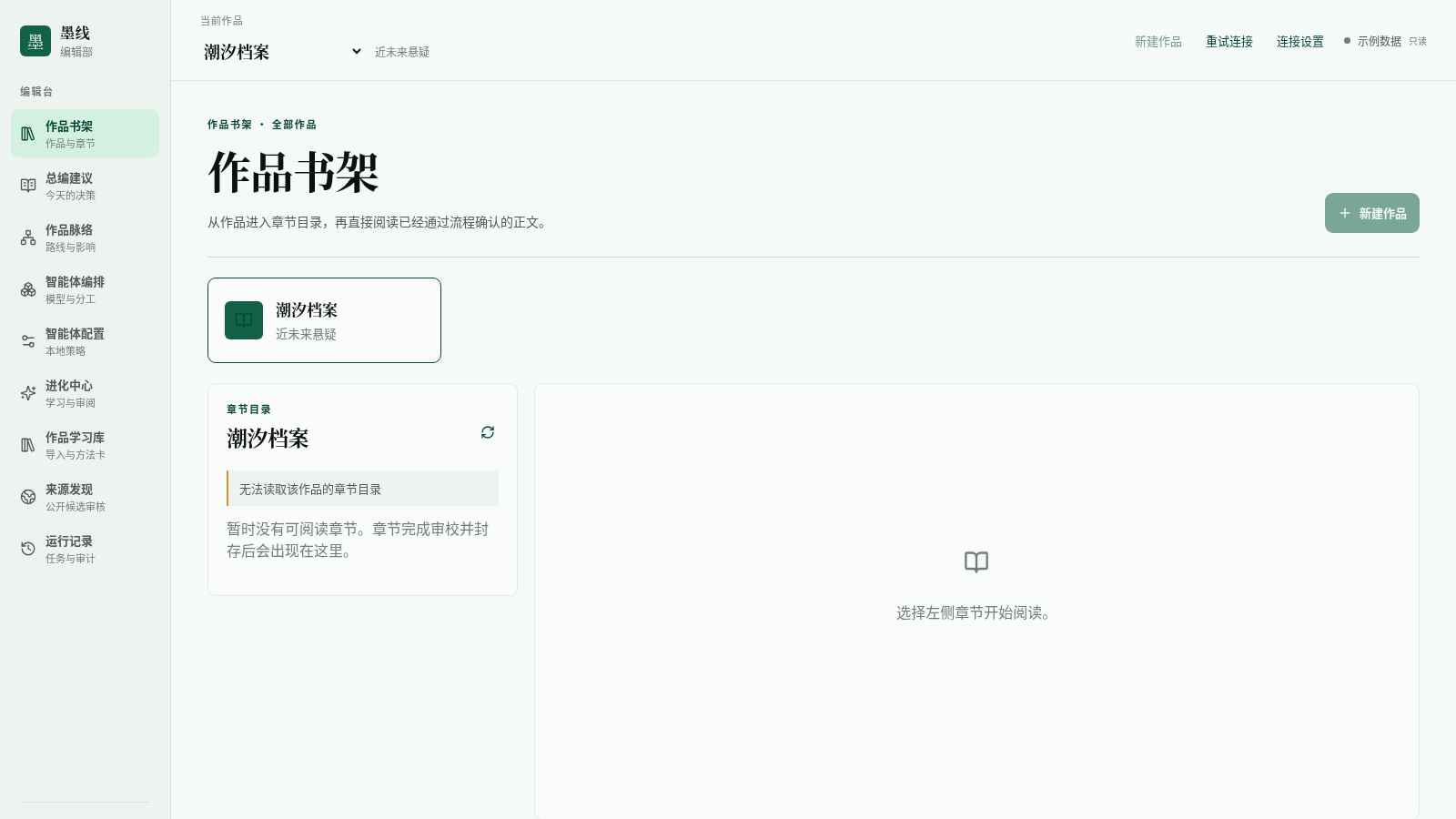Open the 智能体配置 sidebar icon
Image resolution: width=1456 pixels, height=819 pixels.
28,341
